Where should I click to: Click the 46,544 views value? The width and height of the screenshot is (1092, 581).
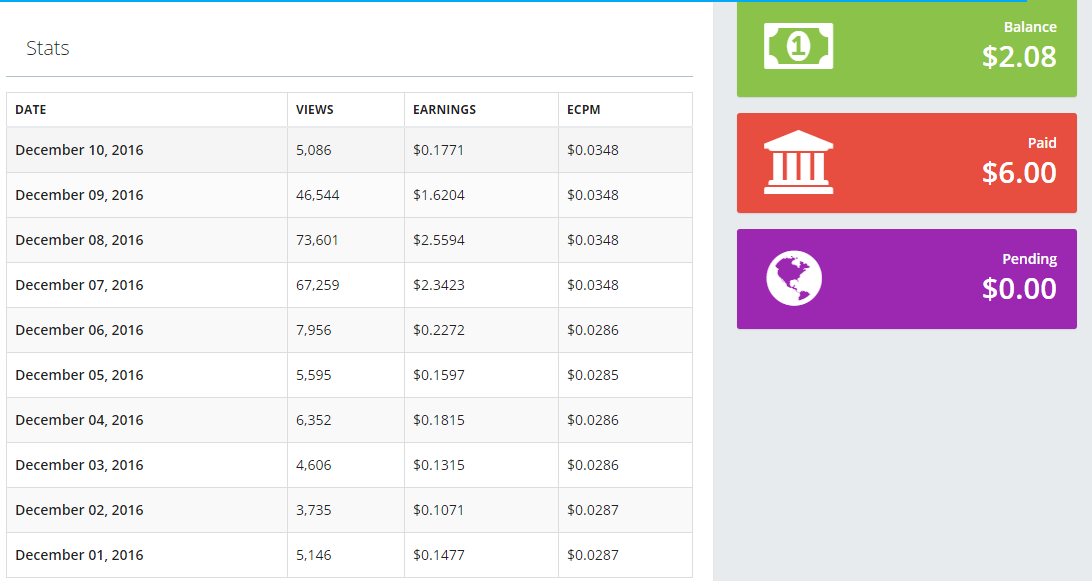pyautogui.click(x=318, y=195)
